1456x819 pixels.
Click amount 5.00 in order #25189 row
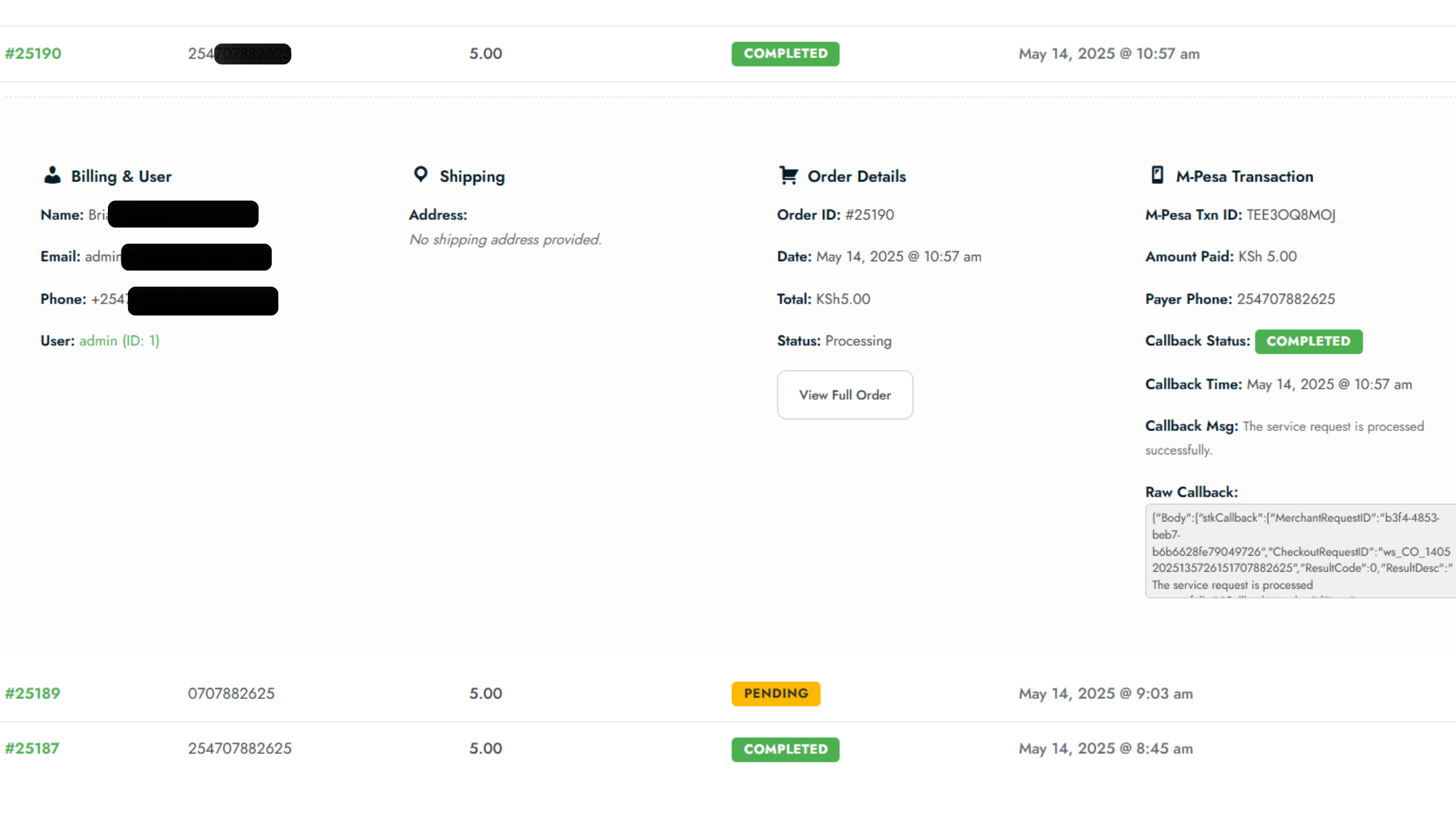pyautogui.click(x=486, y=693)
